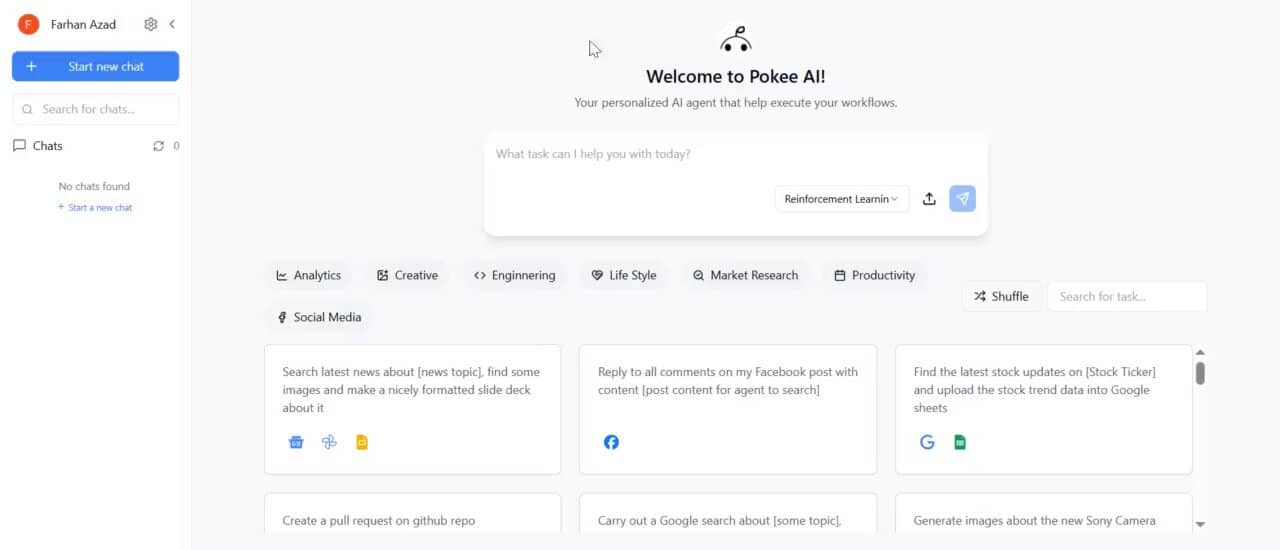The image size is (1280, 550).
Task: Click the task list scrollbar thumb
Action: [1200, 373]
